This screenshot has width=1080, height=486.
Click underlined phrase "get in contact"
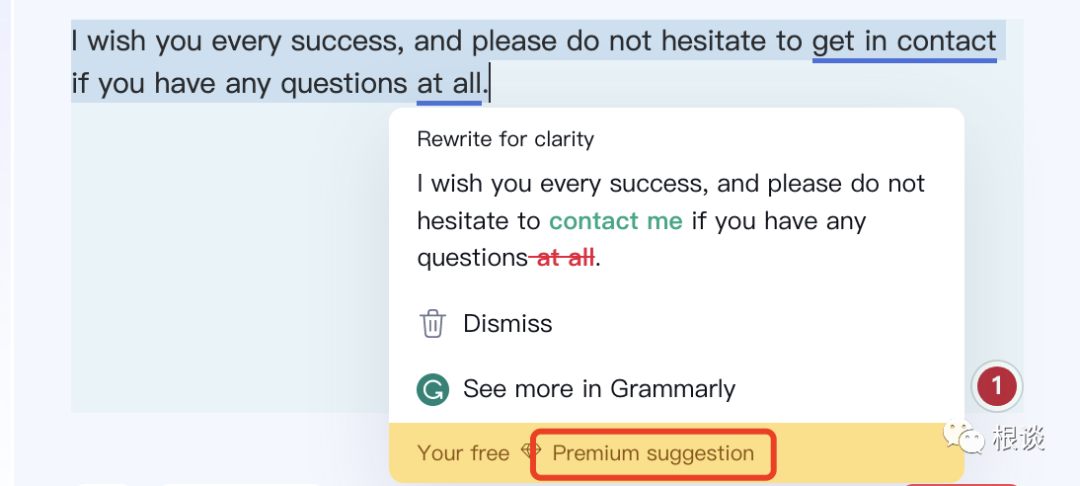[x=904, y=42]
